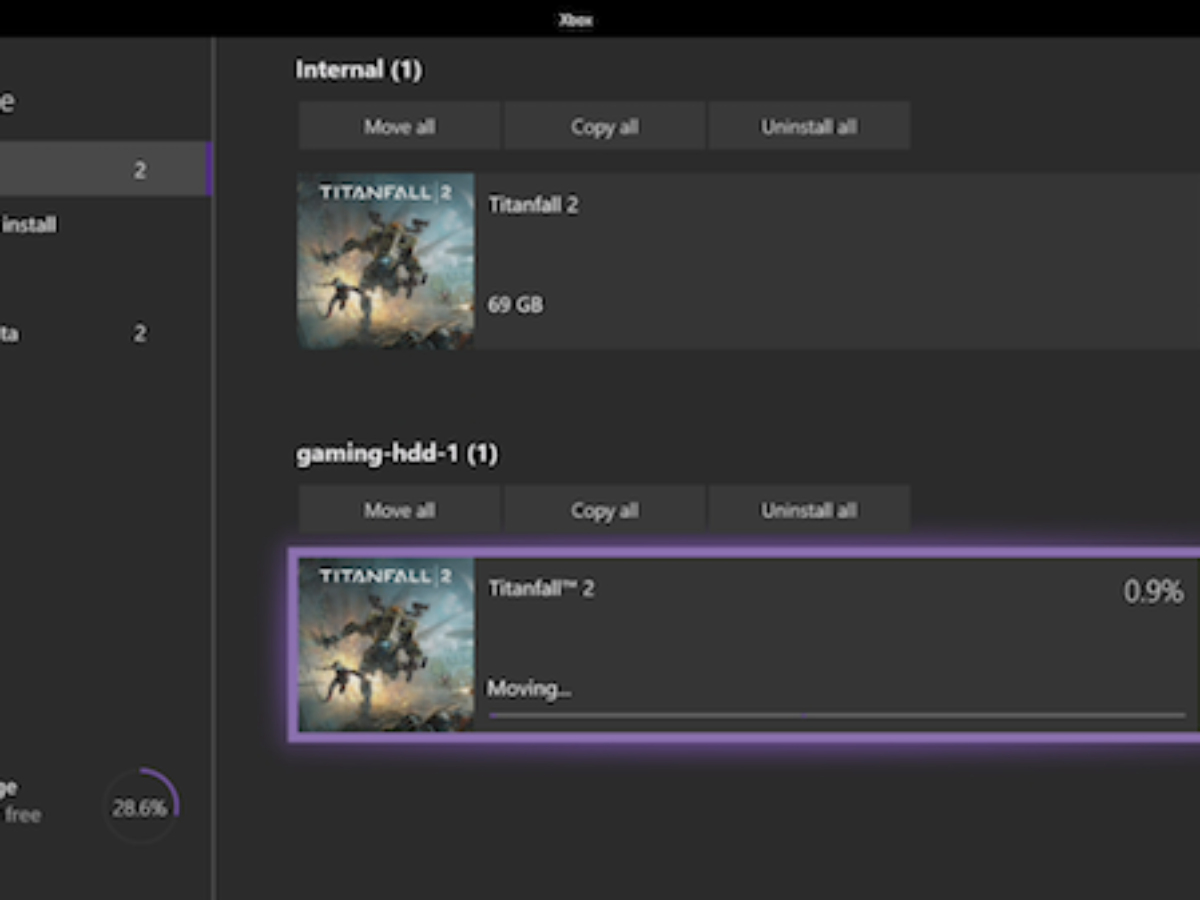Click Copy all under gaming-hdd-1
This screenshot has height=900, width=1200.
(x=604, y=510)
